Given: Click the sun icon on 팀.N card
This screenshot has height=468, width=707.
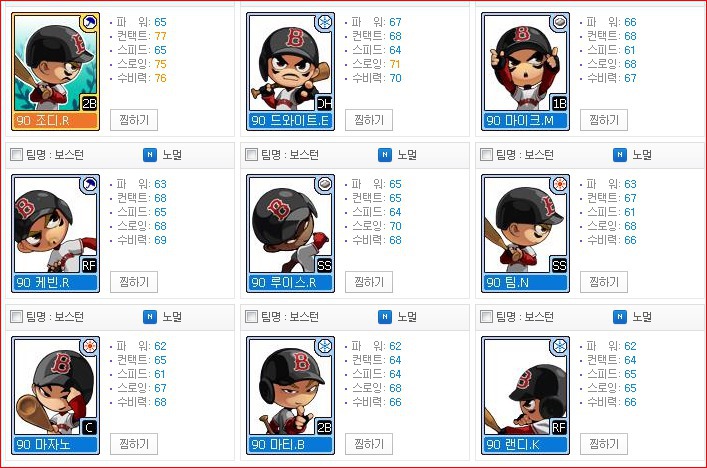Looking at the screenshot, I should [x=560, y=184].
